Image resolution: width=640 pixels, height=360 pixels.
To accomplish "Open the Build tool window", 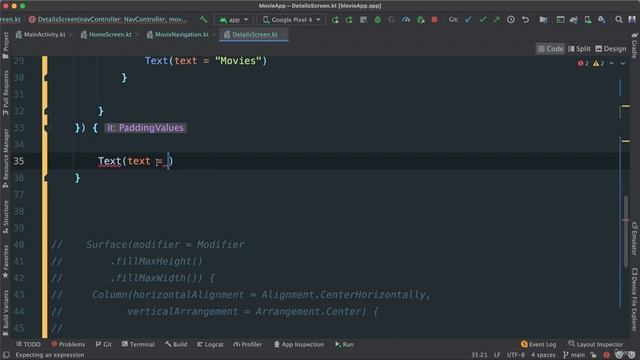I will coord(176,344).
